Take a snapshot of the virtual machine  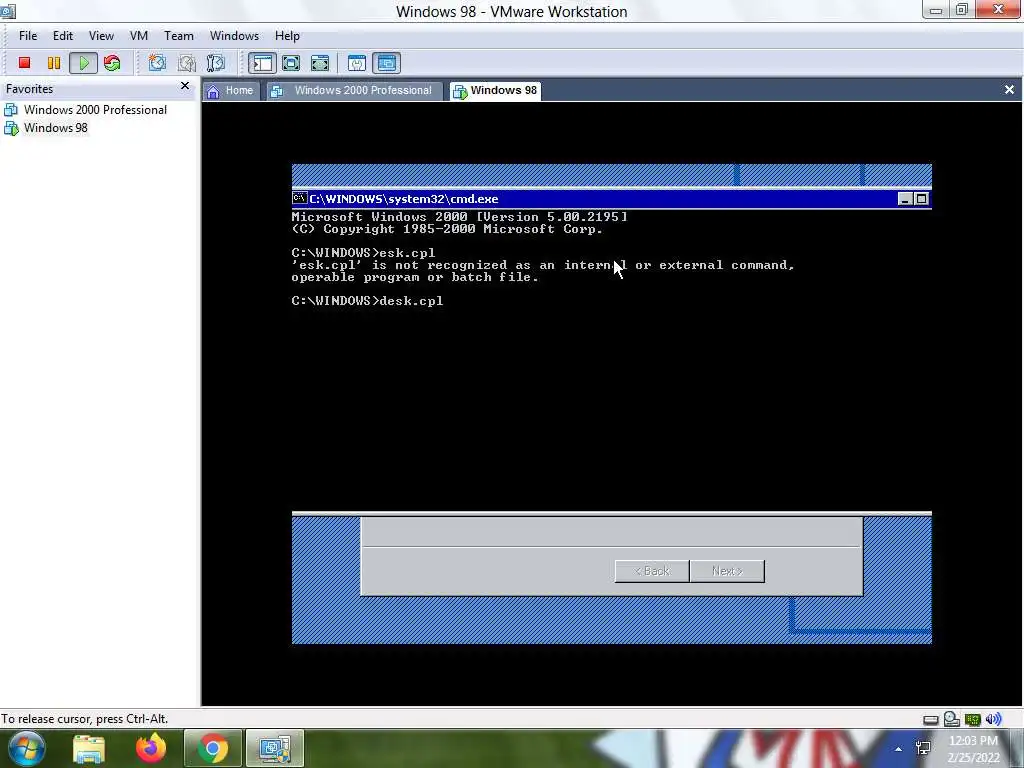click(157, 63)
